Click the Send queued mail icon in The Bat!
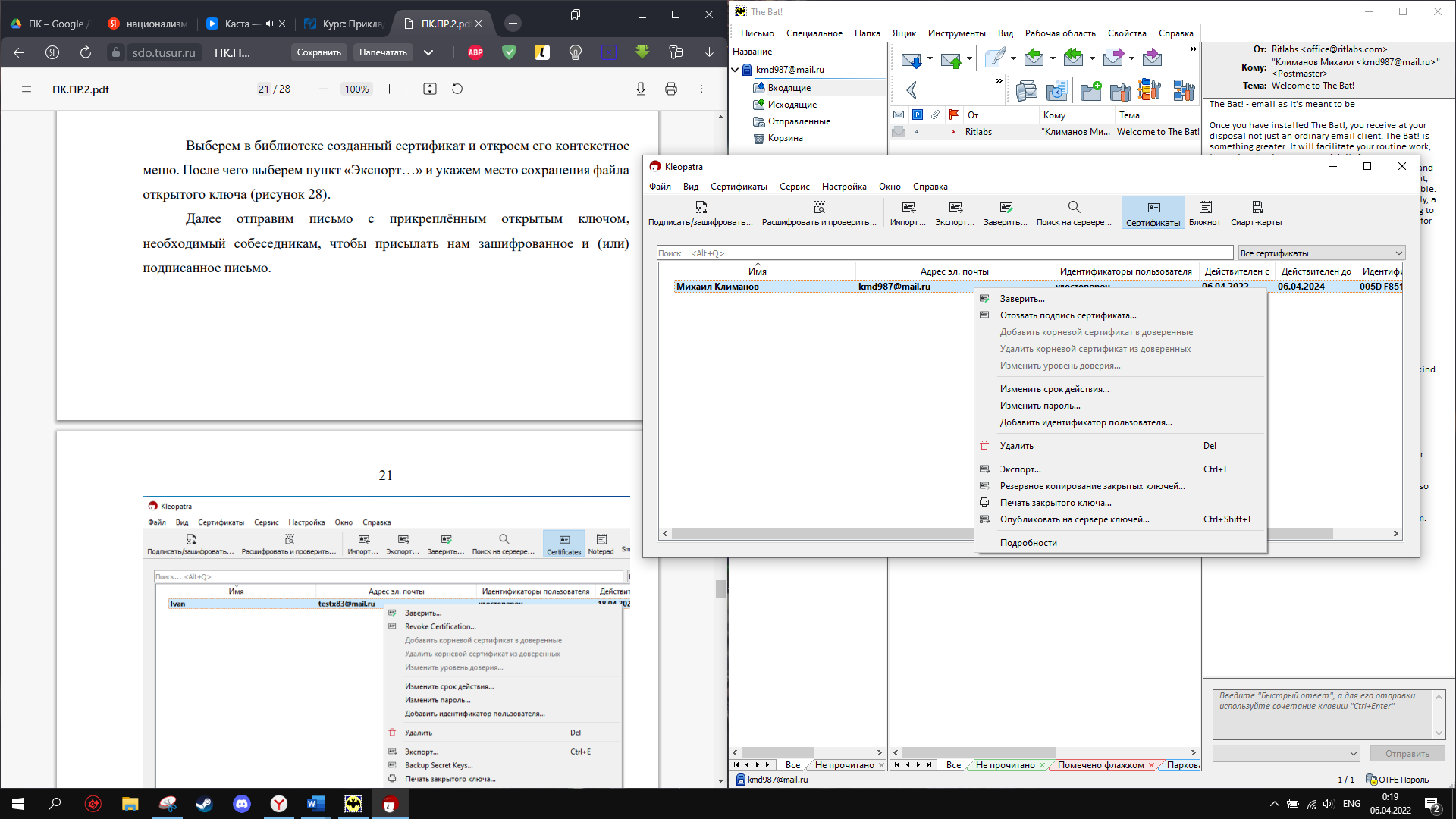Image resolution: width=1456 pixels, height=819 pixels. tap(951, 58)
